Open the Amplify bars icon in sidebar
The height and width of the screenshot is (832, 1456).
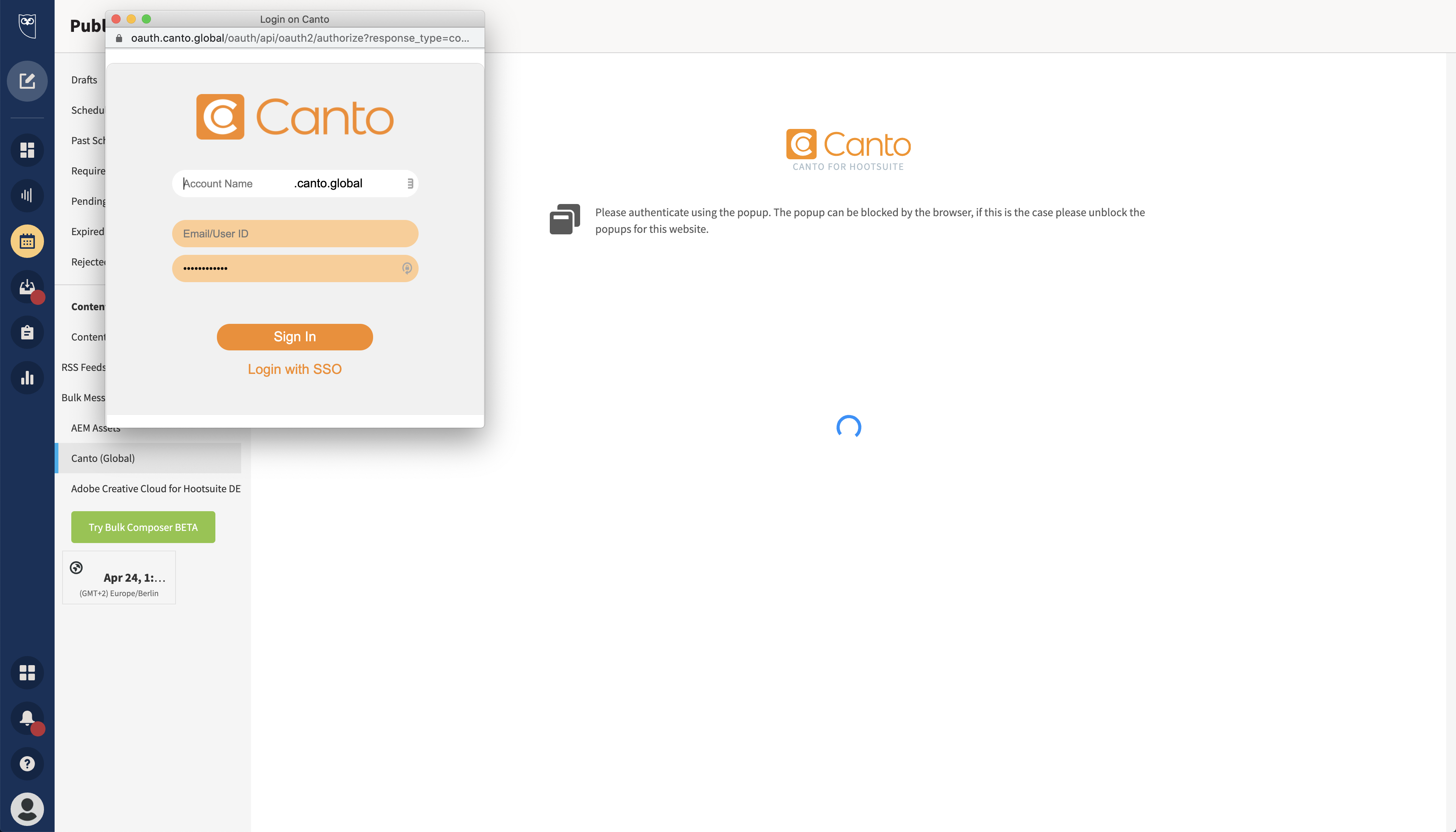[27, 195]
